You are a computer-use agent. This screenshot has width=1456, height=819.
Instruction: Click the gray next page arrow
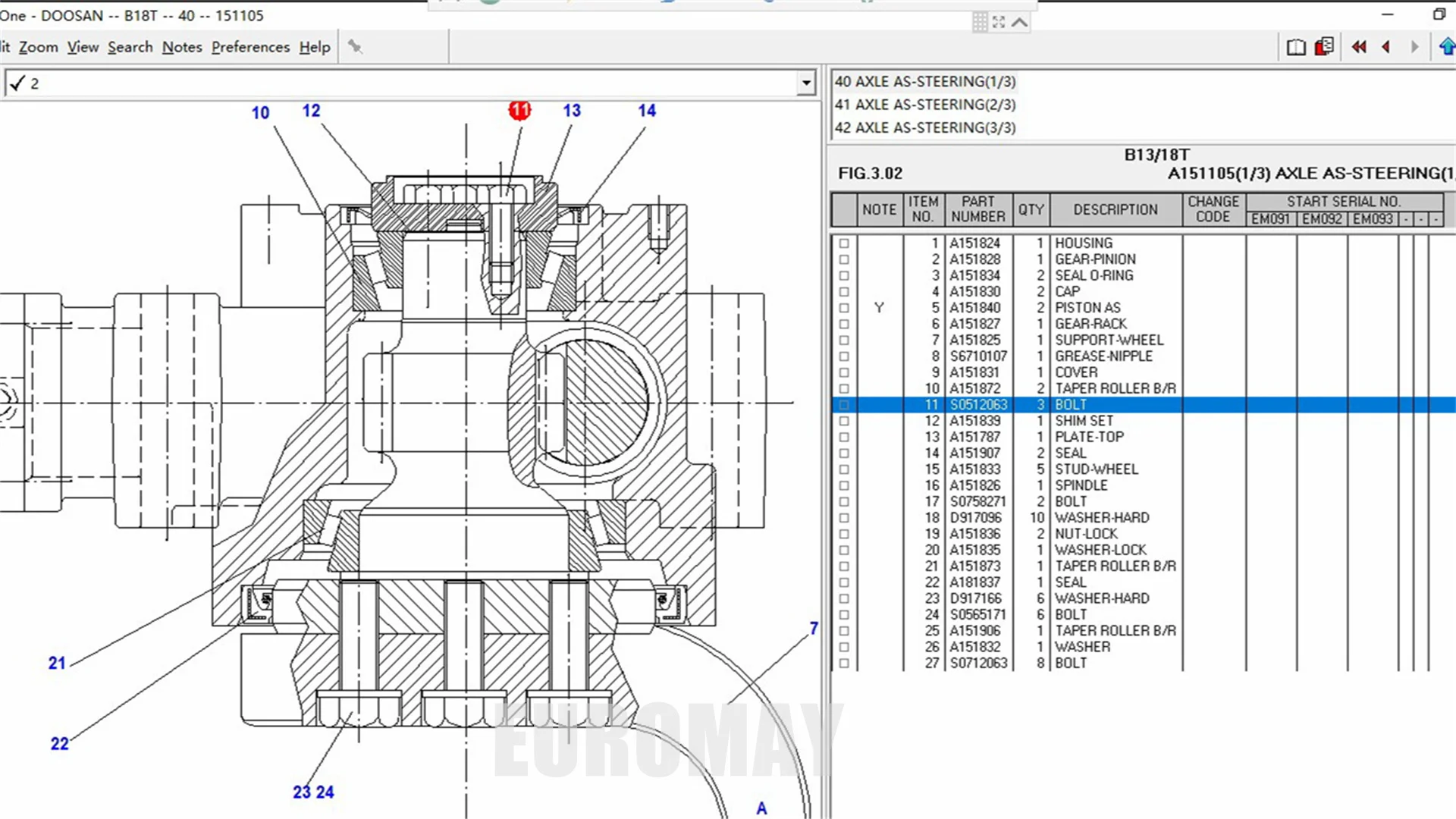(x=1414, y=47)
